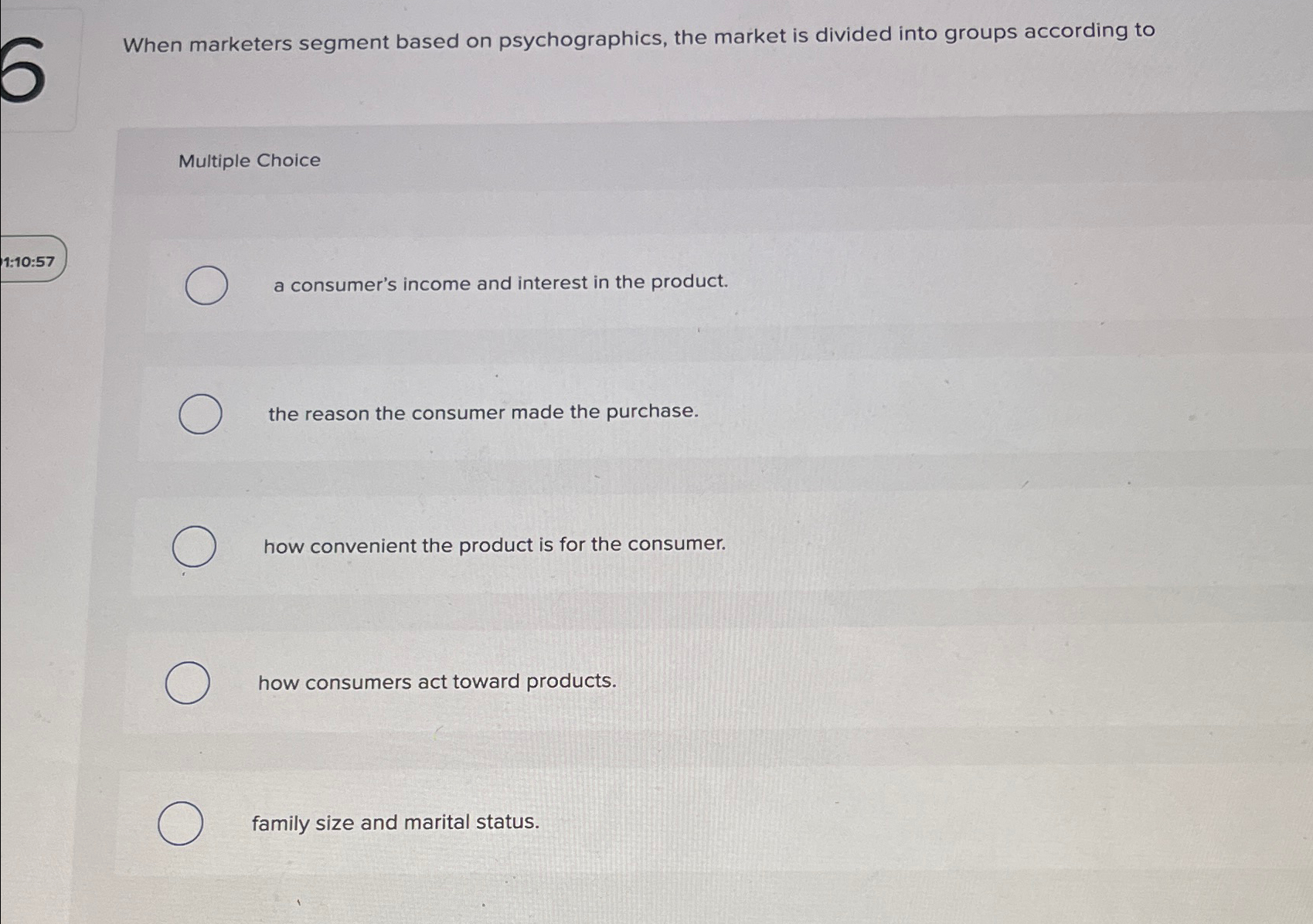Select the radio button for product convenience option
The height and width of the screenshot is (924, 1313).
coord(192,547)
